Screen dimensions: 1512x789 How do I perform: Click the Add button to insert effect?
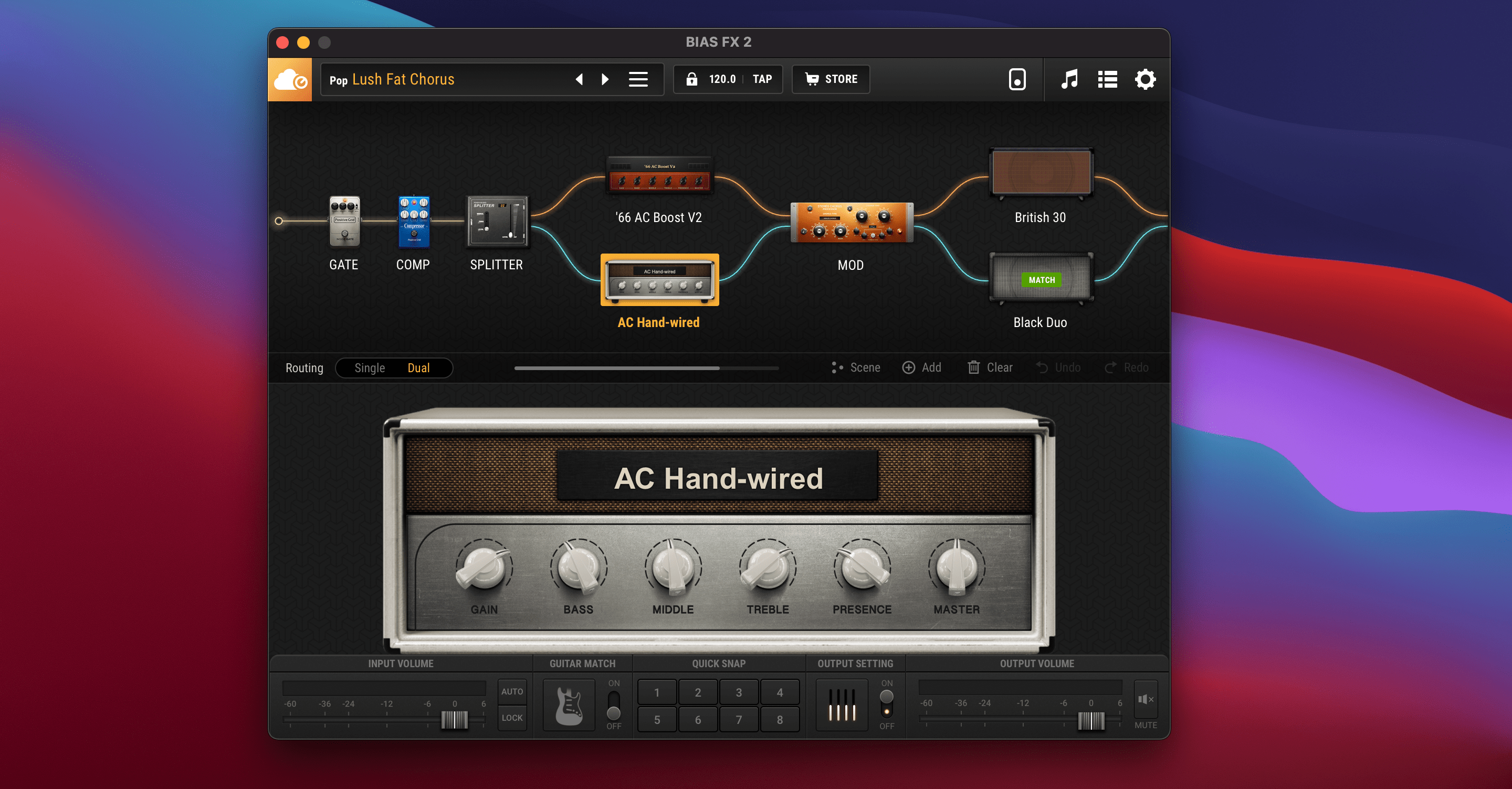coord(921,367)
